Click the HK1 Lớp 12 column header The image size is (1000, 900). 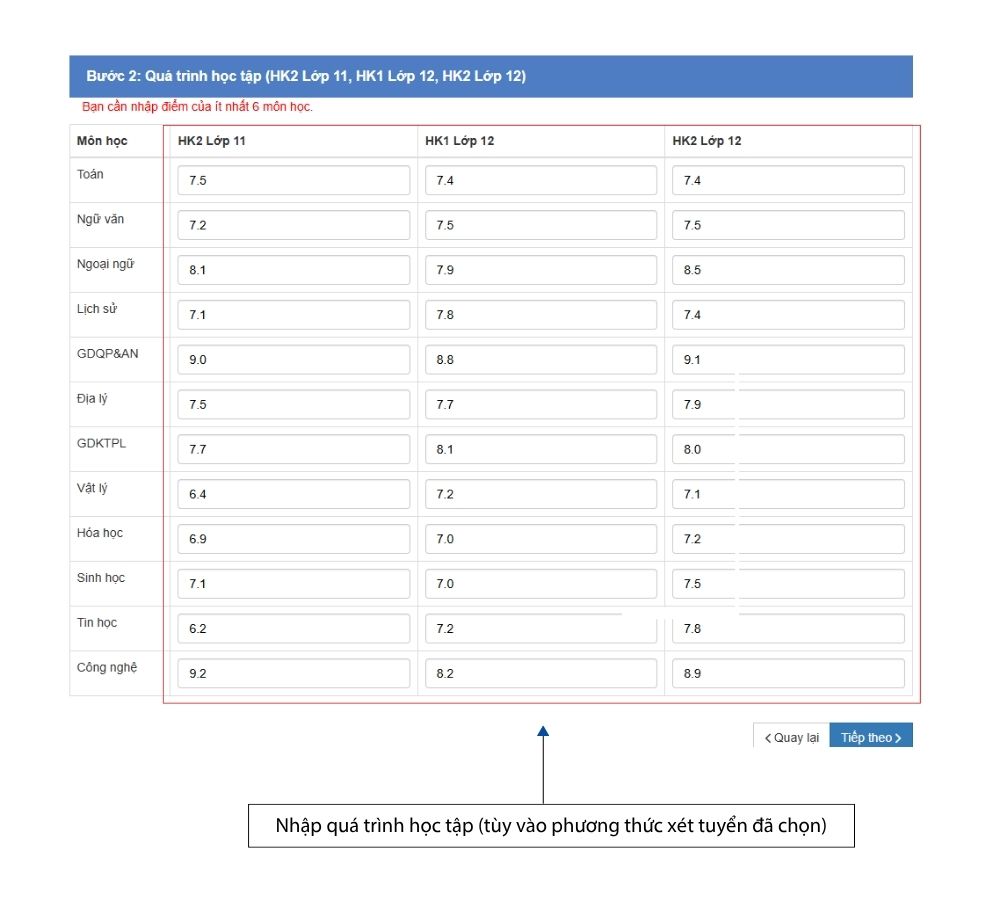pos(459,141)
